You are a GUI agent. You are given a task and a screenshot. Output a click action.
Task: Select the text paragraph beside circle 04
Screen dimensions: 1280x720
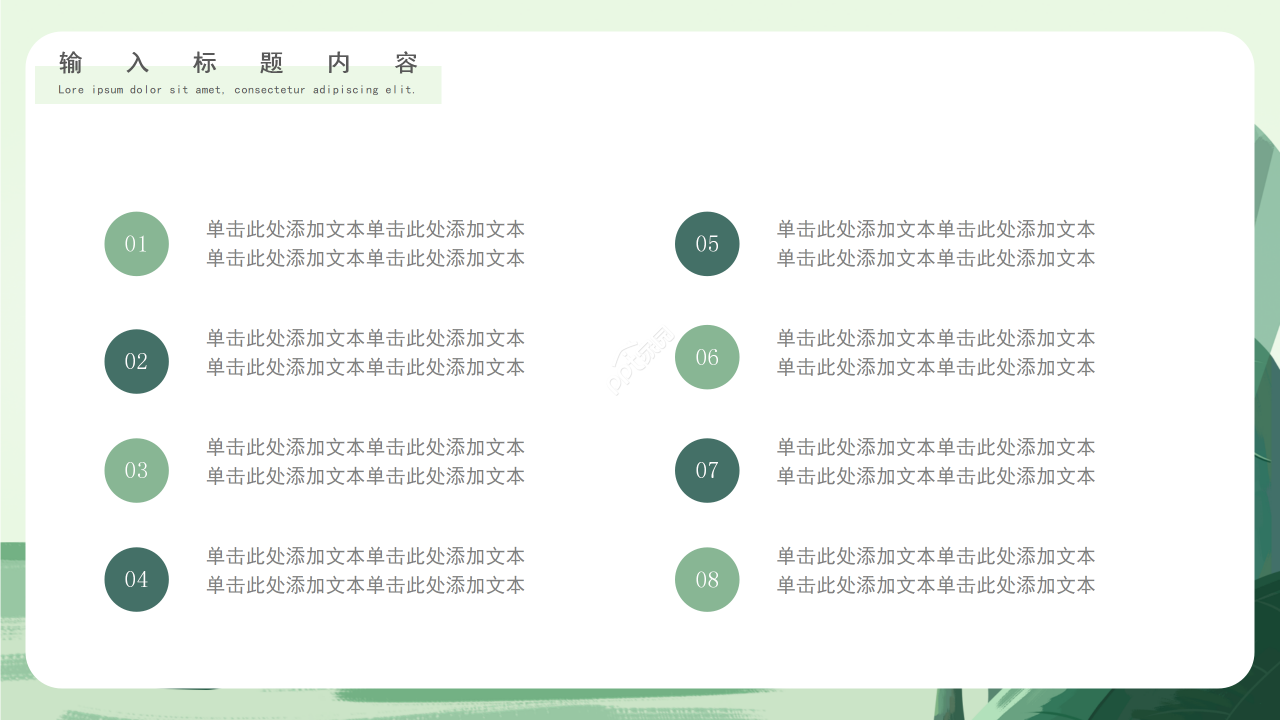[x=365, y=571]
